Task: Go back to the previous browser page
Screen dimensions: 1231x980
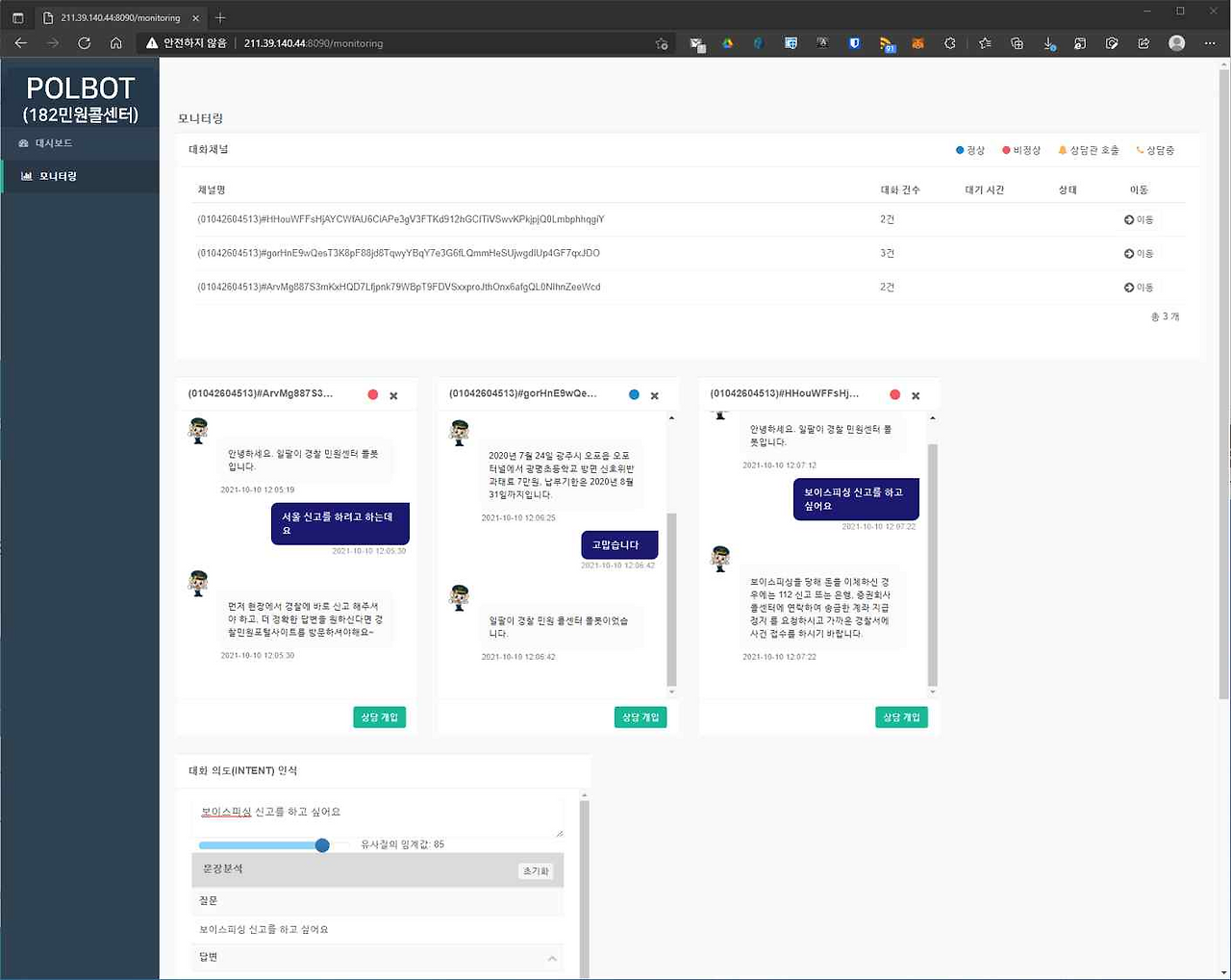Action: tap(21, 43)
